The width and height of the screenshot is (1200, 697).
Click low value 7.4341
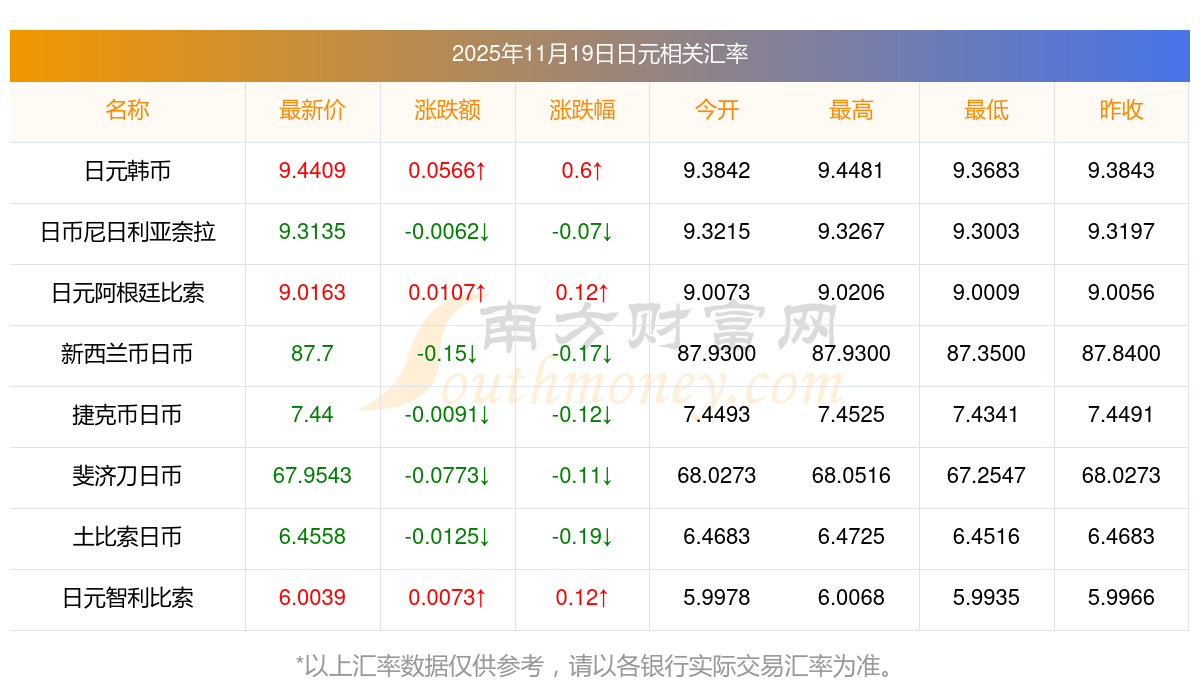tap(986, 415)
